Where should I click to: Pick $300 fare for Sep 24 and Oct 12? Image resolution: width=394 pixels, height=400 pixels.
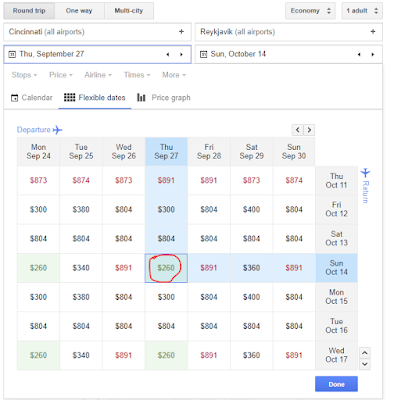pos(38,209)
